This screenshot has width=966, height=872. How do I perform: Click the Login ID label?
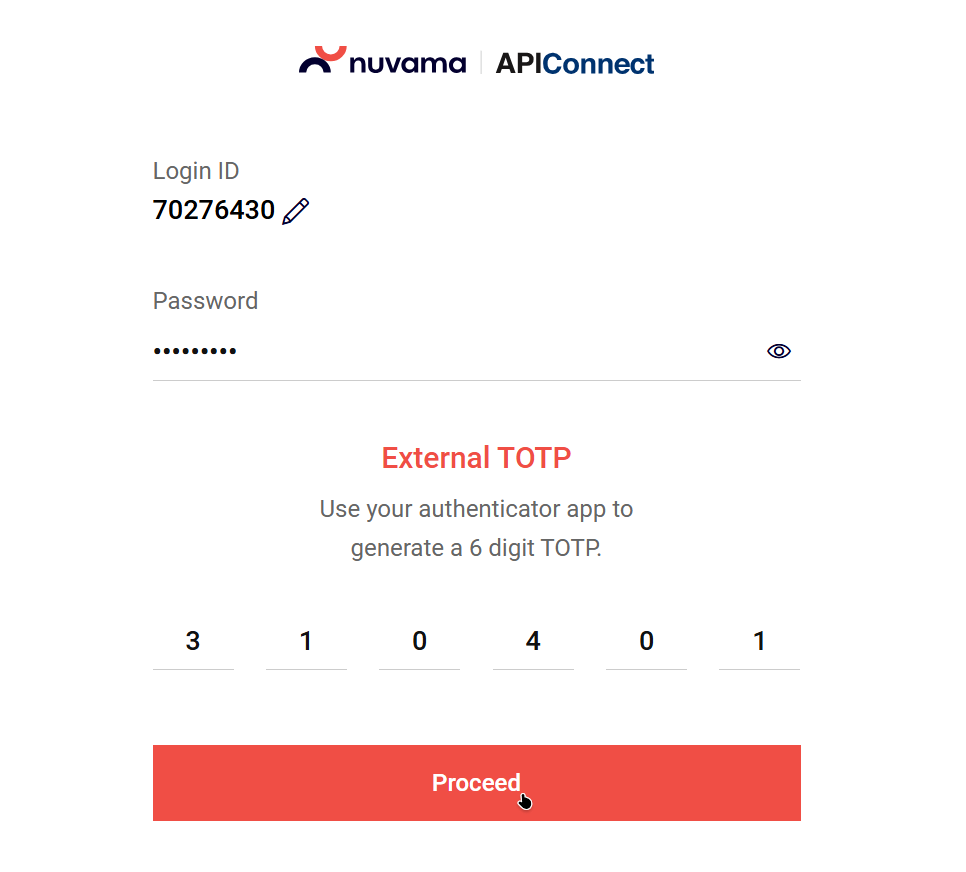click(x=196, y=171)
